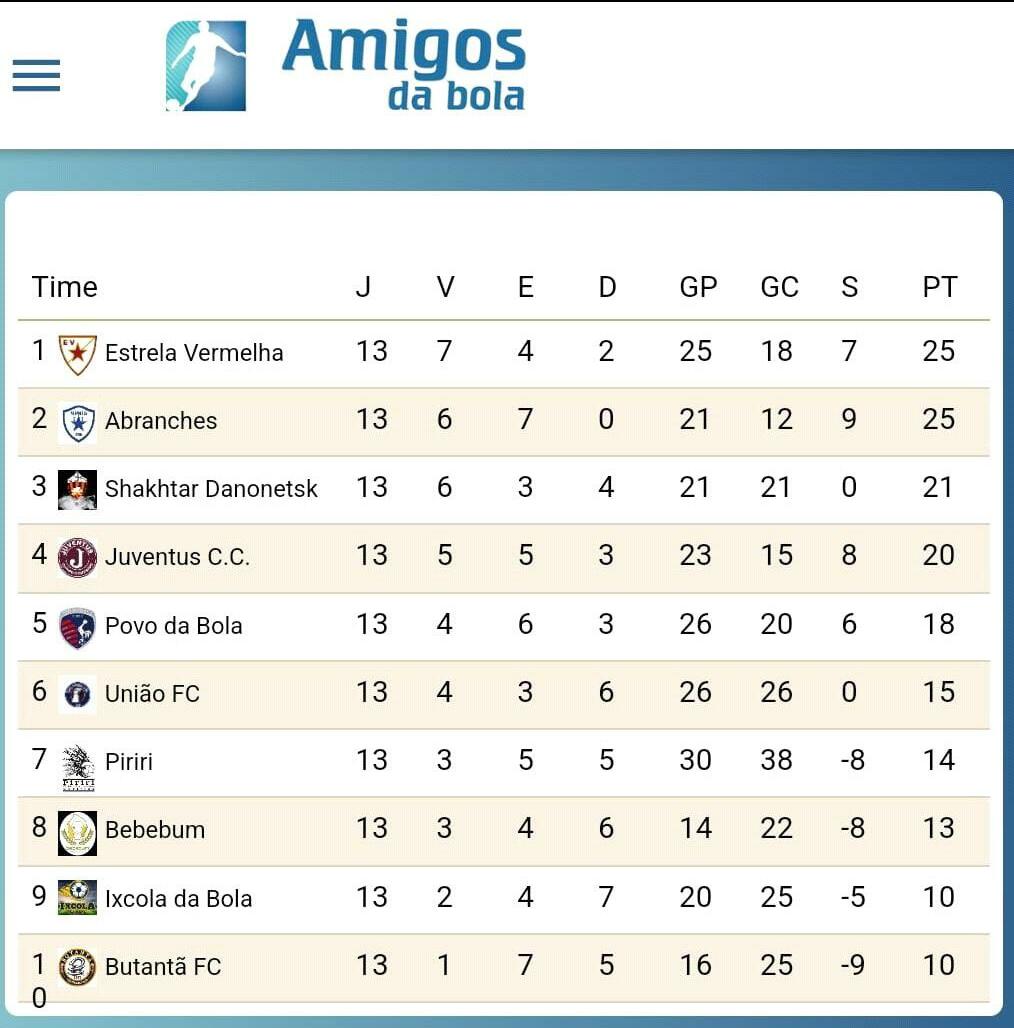The width and height of the screenshot is (1014, 1028).
Task: Open Shakhtar Danonetsk team name link
Action: [211, 489]
